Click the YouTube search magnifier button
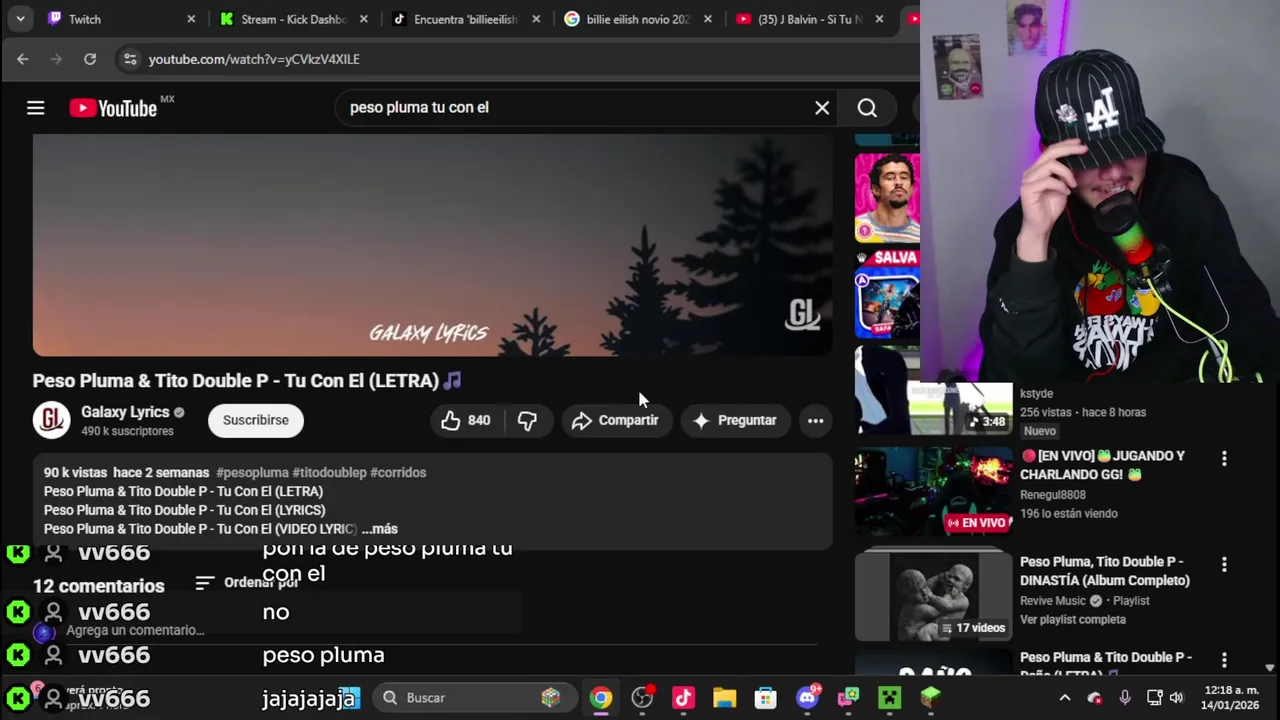 [x=867, y=108]
